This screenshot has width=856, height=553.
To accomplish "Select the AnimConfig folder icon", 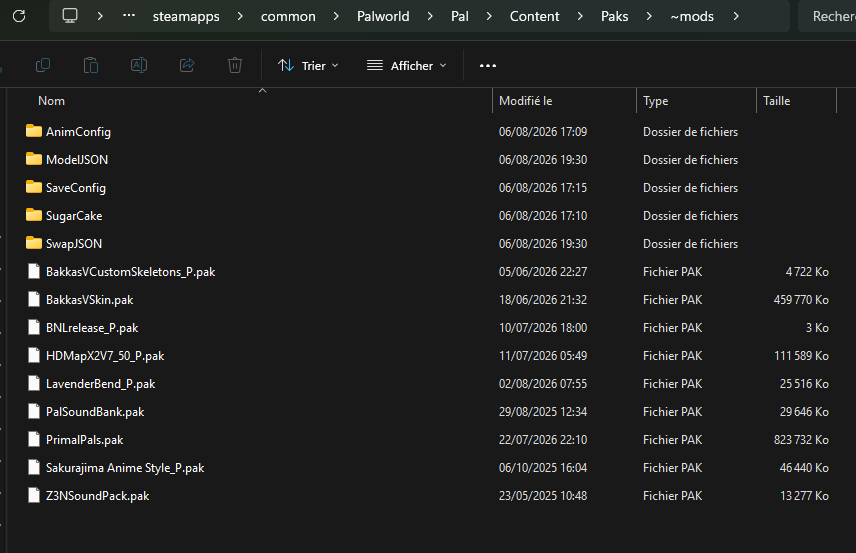I will (x=34, y=131).
